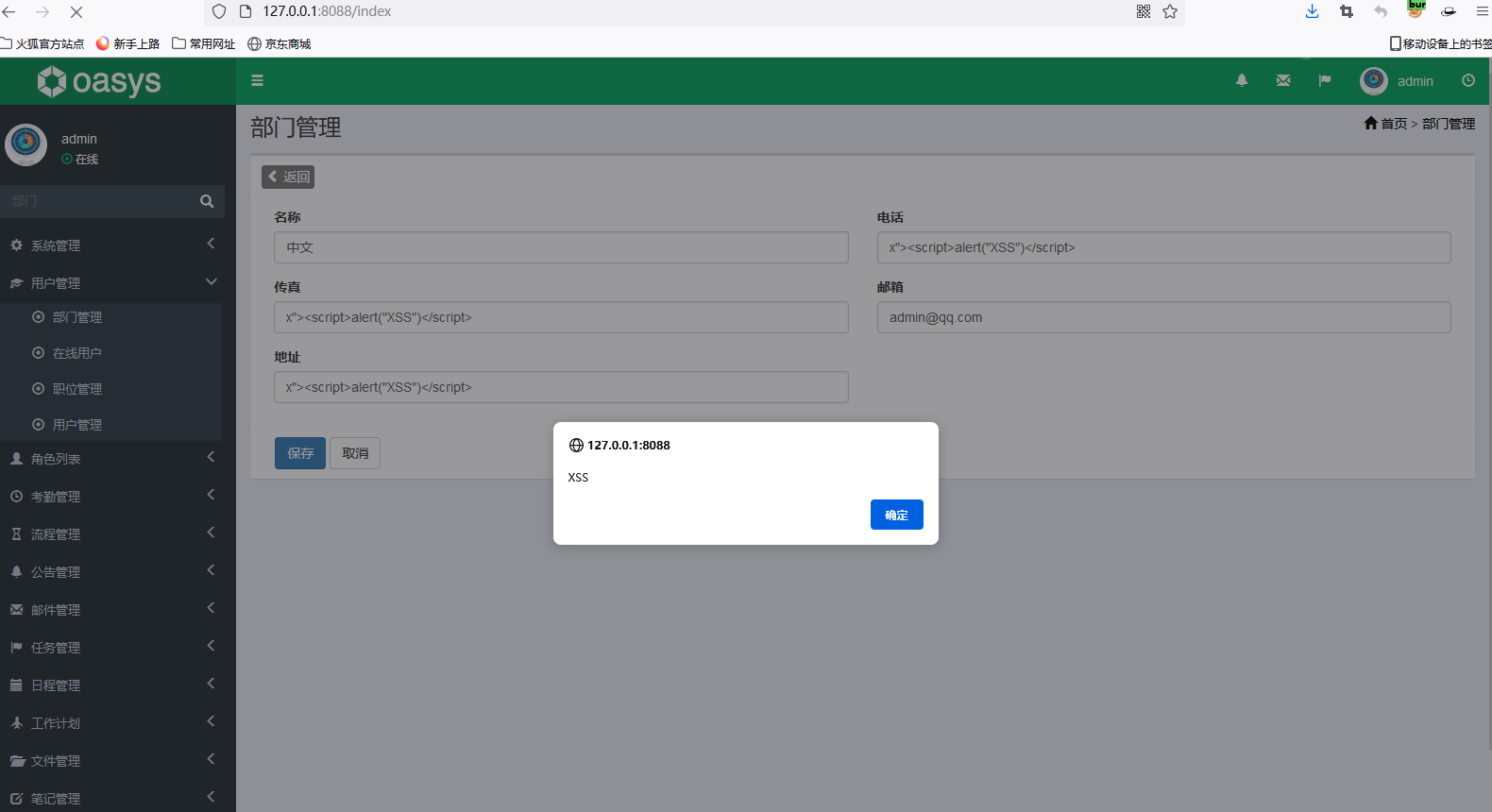The width and height of the screenshot is (1492, 812).
Task: Click the browser address bar URL
Action: point(327,11)
